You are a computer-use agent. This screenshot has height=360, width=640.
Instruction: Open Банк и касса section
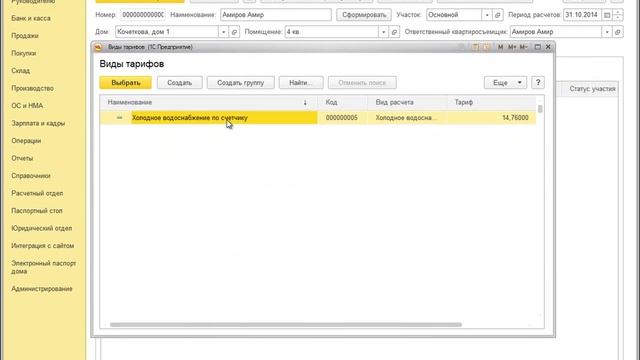pos(31,18)
